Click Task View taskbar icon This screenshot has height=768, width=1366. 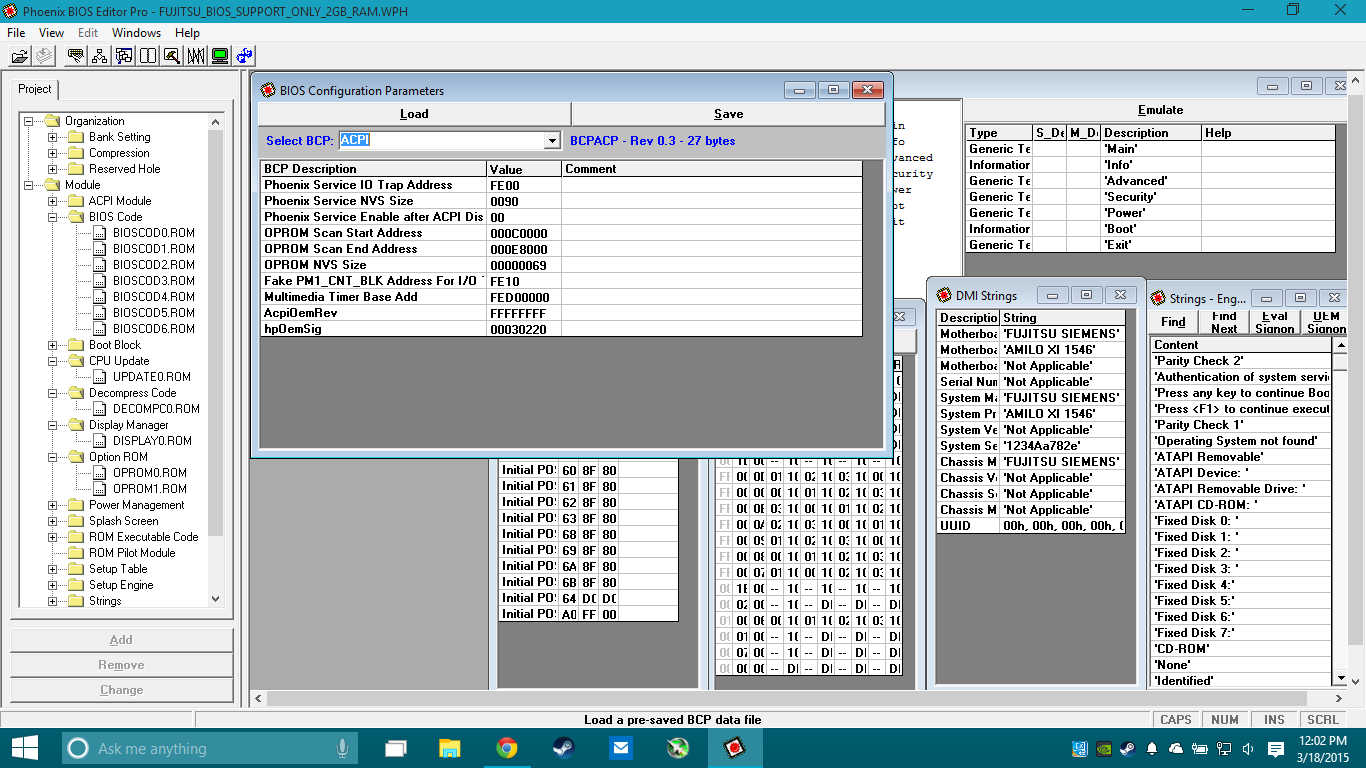(x=397, y=747)
